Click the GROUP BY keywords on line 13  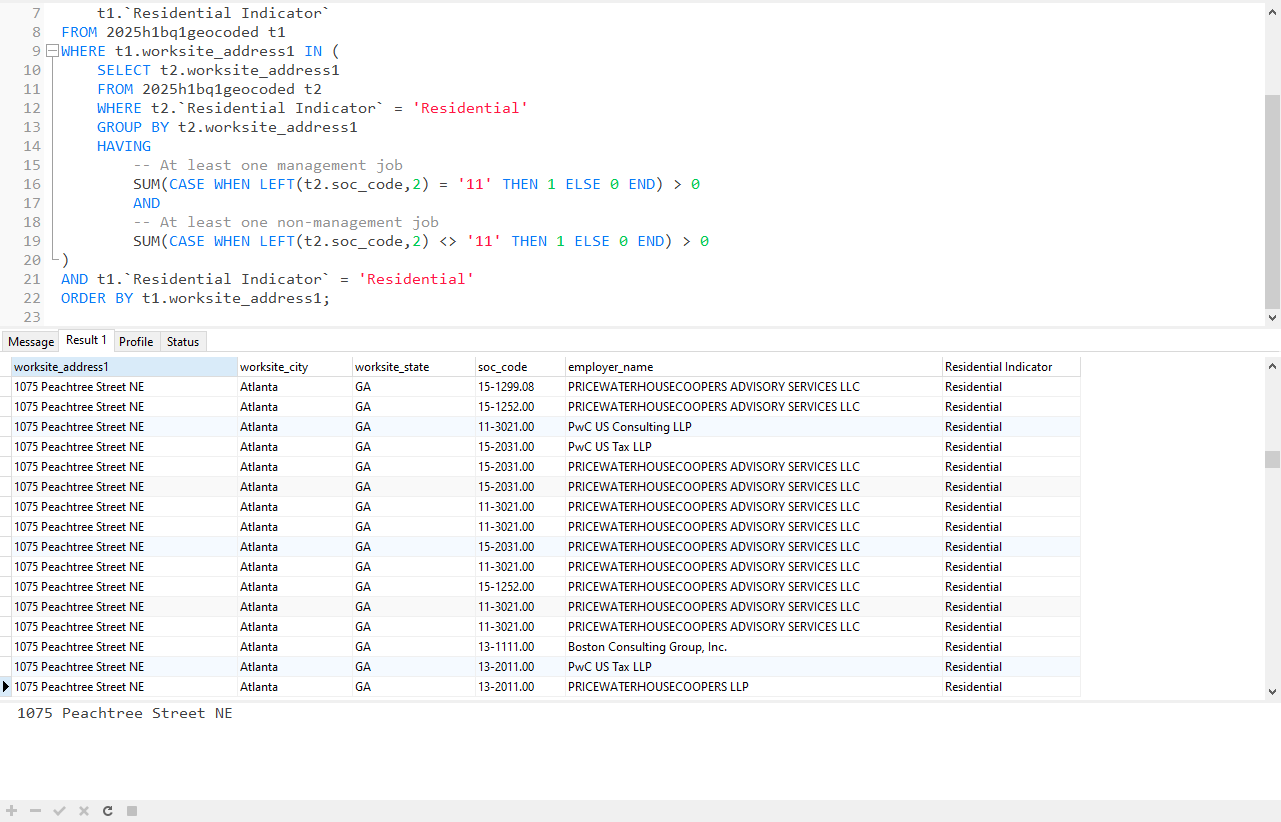coord(133,127)
